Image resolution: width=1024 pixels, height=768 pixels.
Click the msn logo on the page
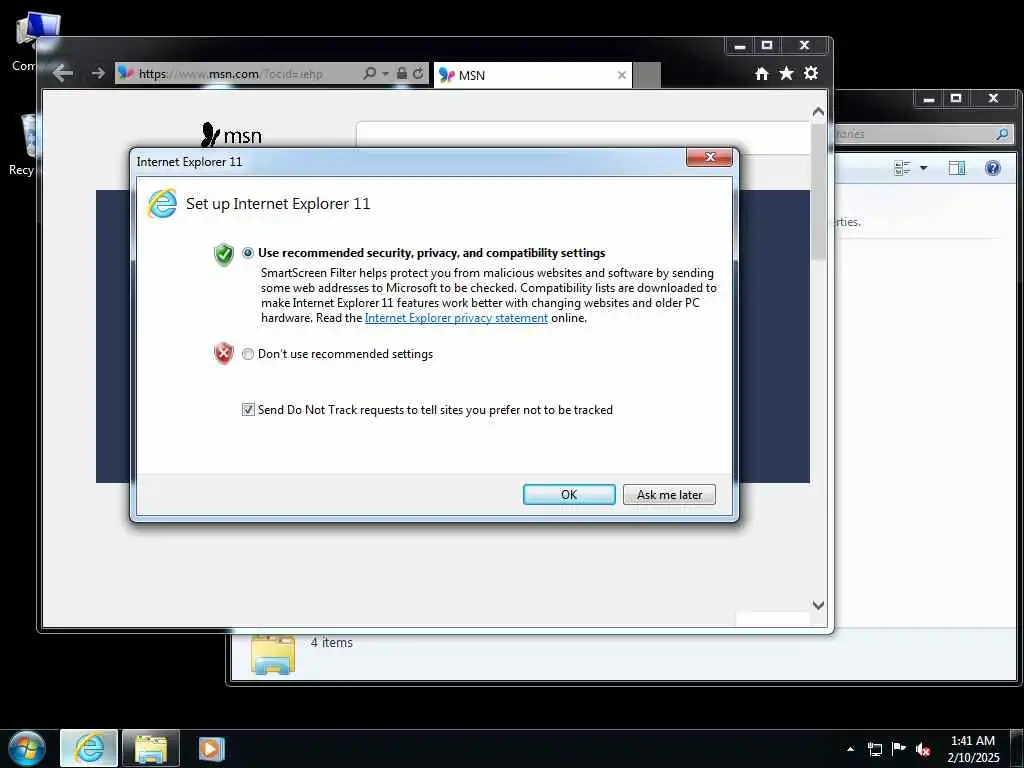(x=231, y=135)
